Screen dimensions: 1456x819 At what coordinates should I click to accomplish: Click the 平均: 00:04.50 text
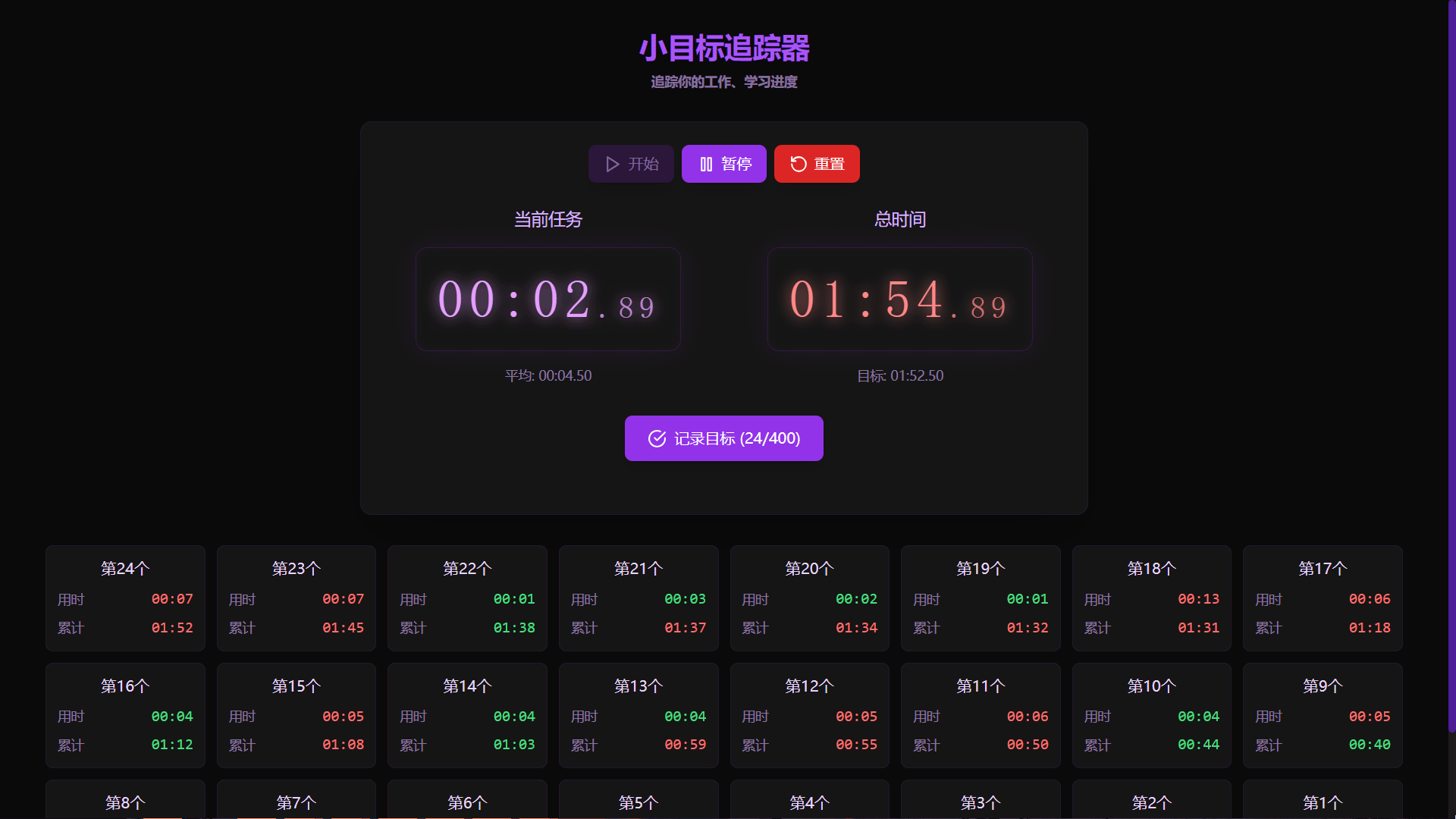pyautogui.click(x=548, y=376)
